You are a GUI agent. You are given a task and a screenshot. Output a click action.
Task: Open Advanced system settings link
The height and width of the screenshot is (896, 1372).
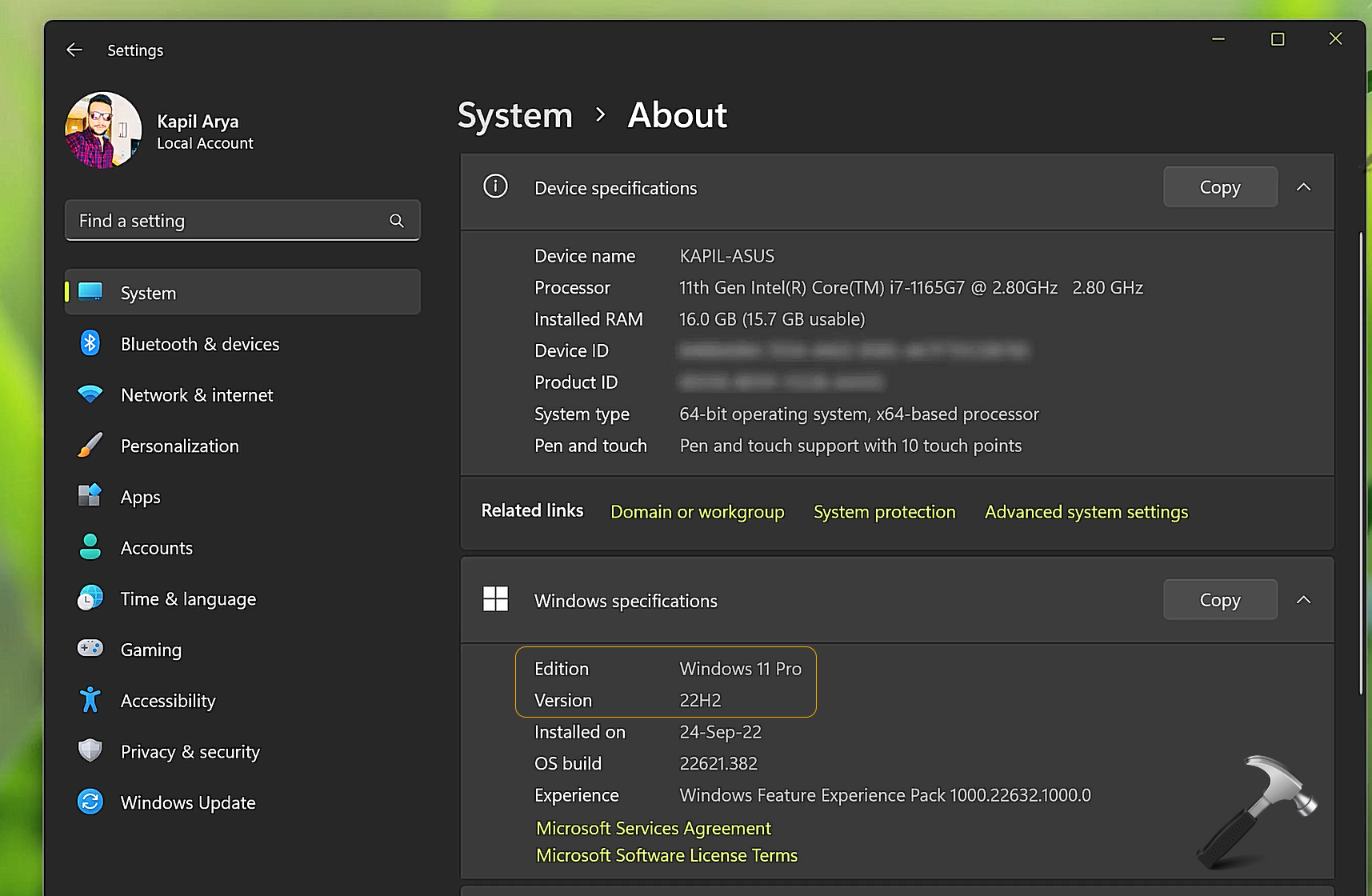click(1086, 512)
